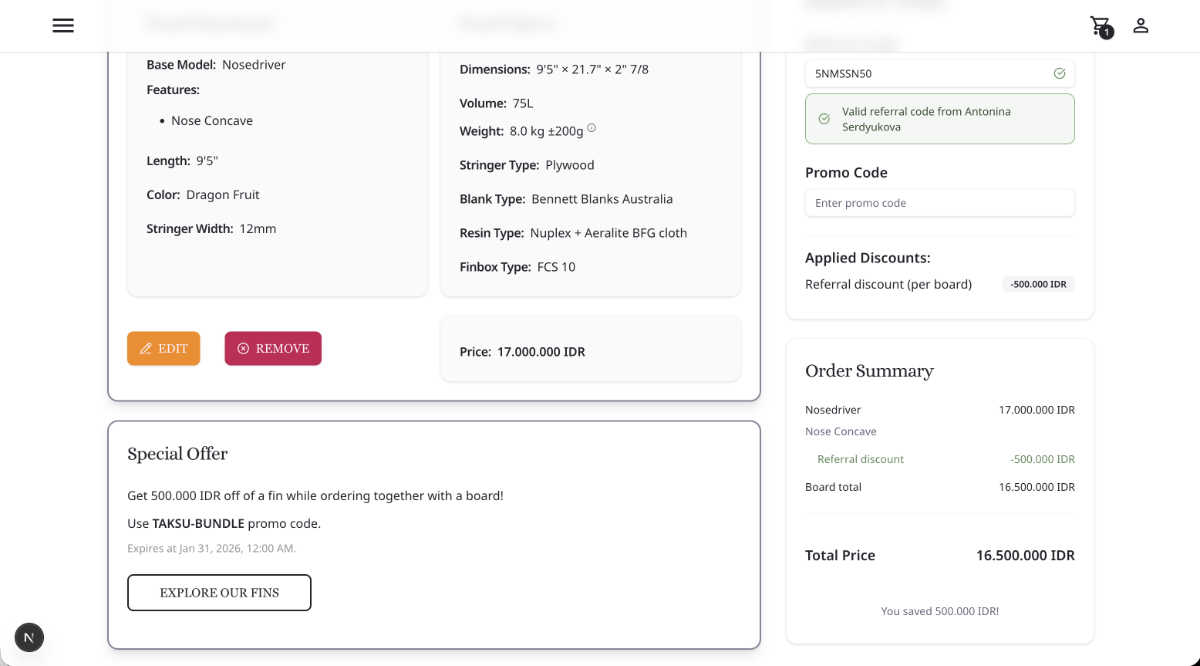Screen dimensions: 1200x666
Task: Click the circled X icon in REMOVE
Action: coord(243,348)
